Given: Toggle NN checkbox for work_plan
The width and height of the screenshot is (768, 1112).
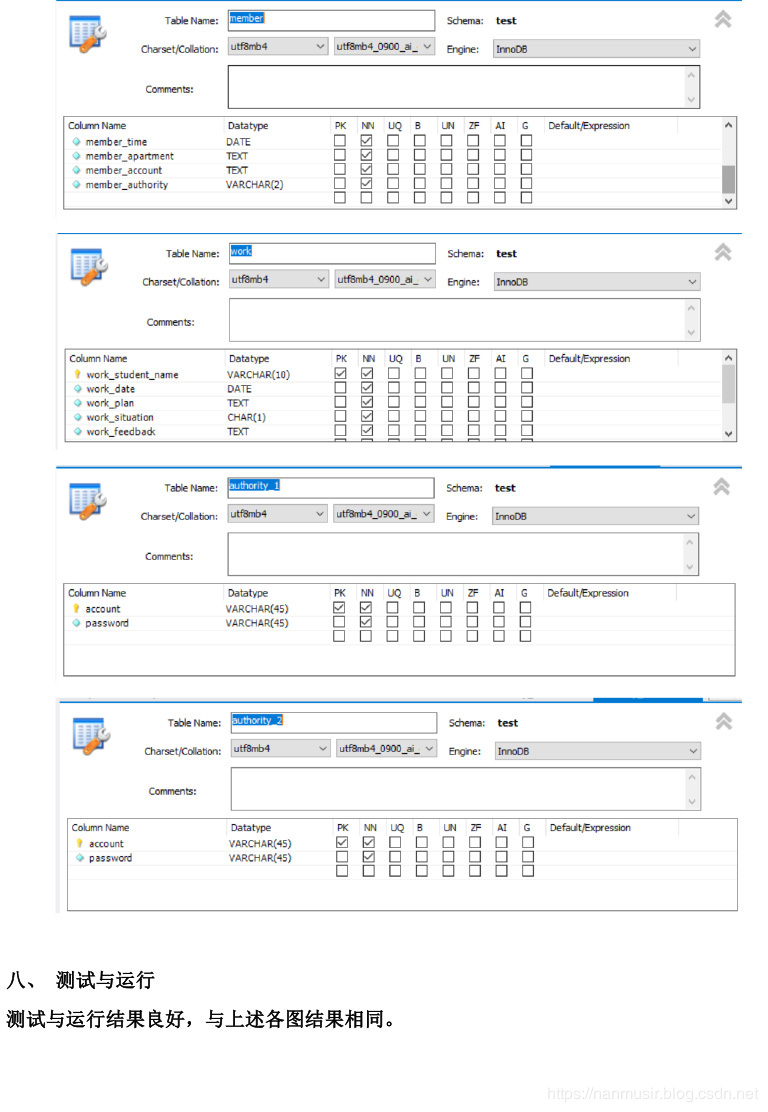Looking at the screenshot, I should point(367,402).
